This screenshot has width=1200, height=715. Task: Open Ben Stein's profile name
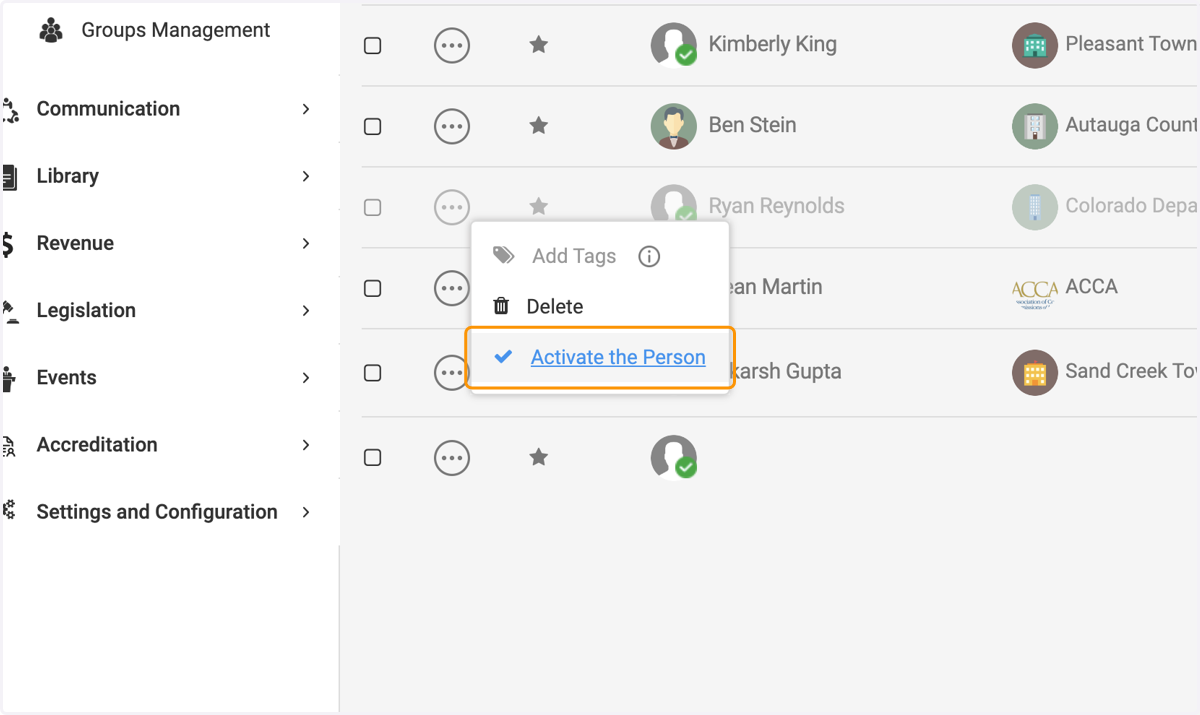pos(752,125)
